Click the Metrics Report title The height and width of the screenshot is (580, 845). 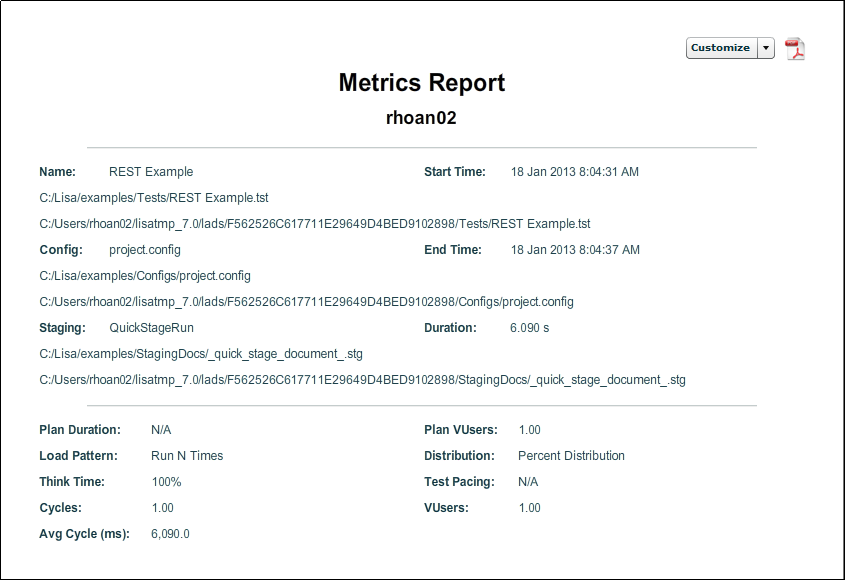(422, 83)
